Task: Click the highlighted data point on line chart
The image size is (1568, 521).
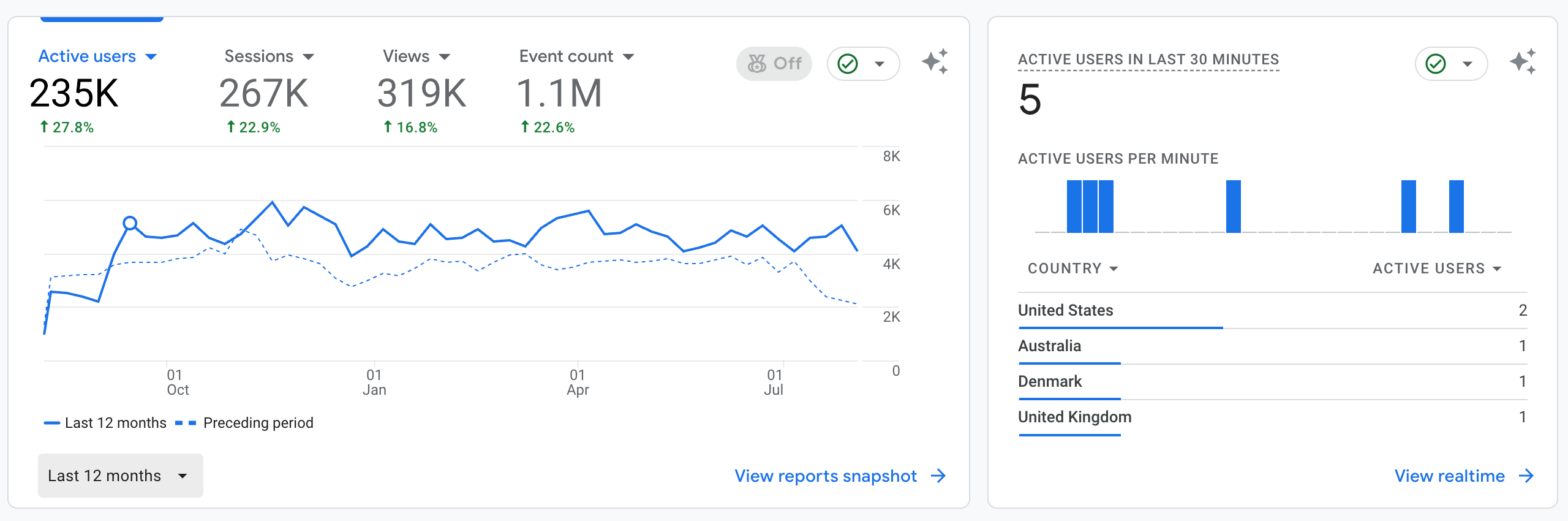Action: (130, 223)
